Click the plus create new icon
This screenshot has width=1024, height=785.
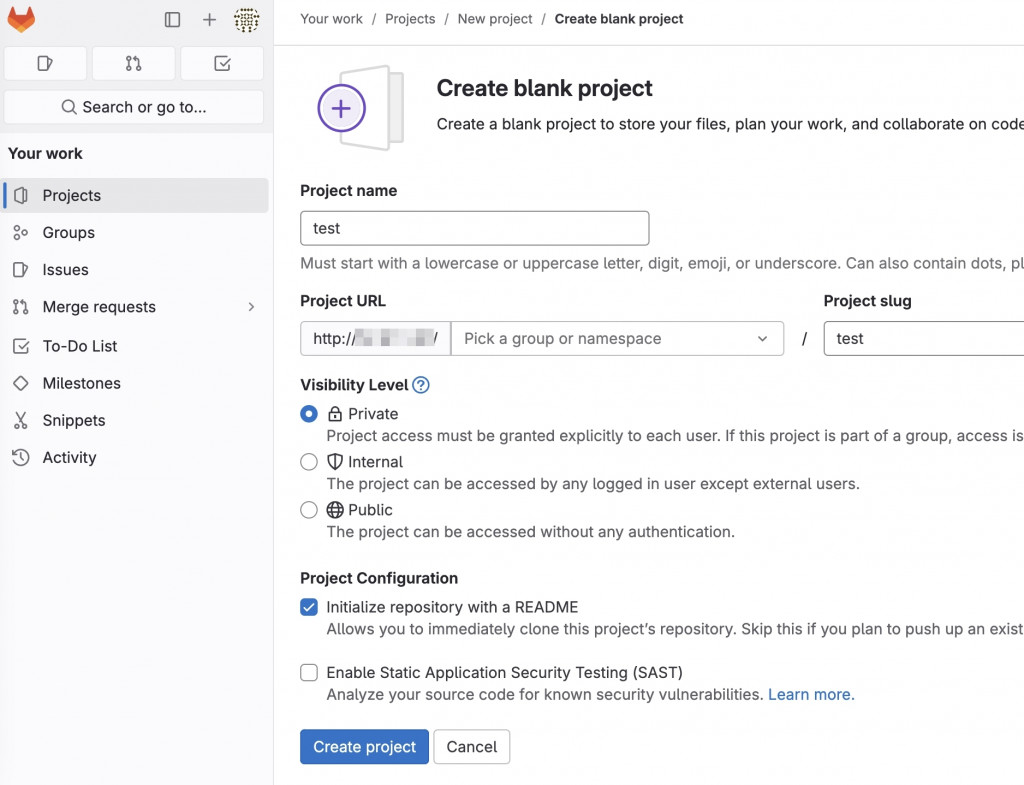click(x=209, y=19)
